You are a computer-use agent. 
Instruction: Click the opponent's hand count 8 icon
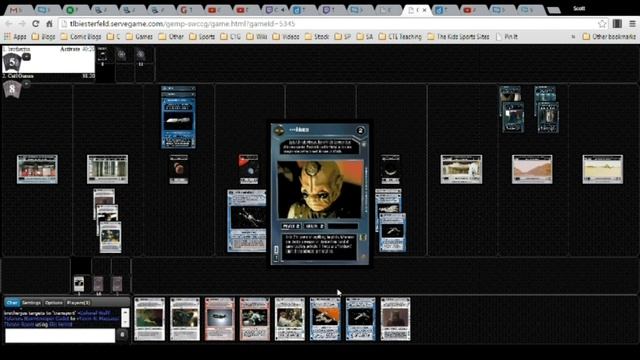click(11, 89)
